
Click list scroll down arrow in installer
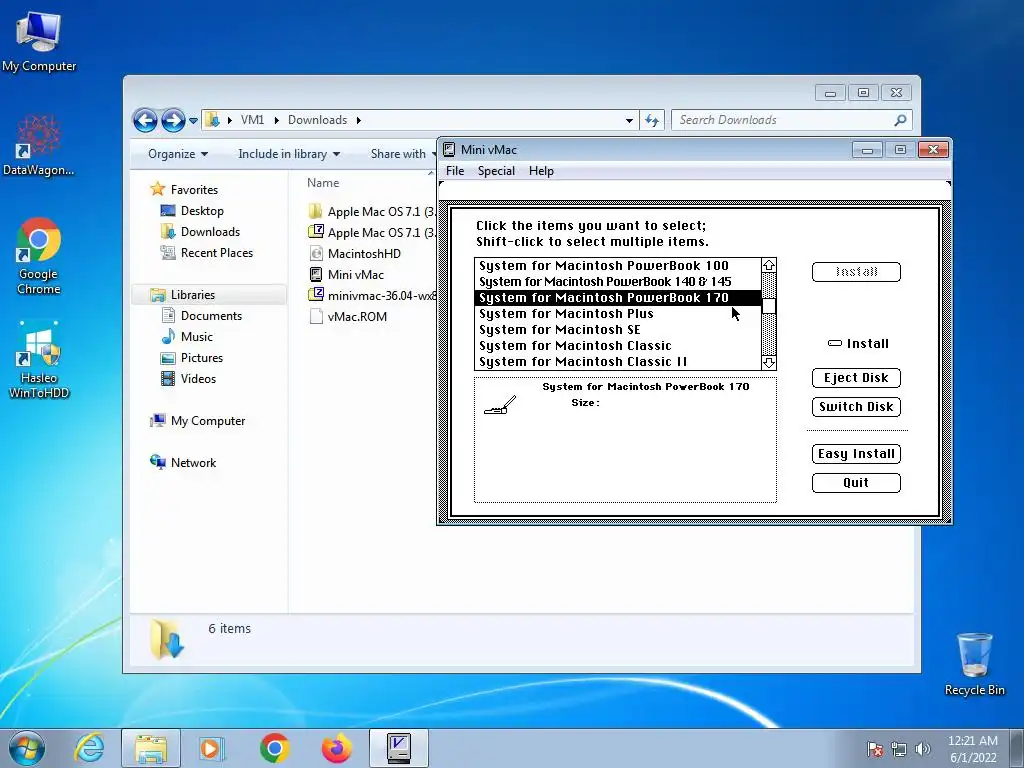coord(769,362)
